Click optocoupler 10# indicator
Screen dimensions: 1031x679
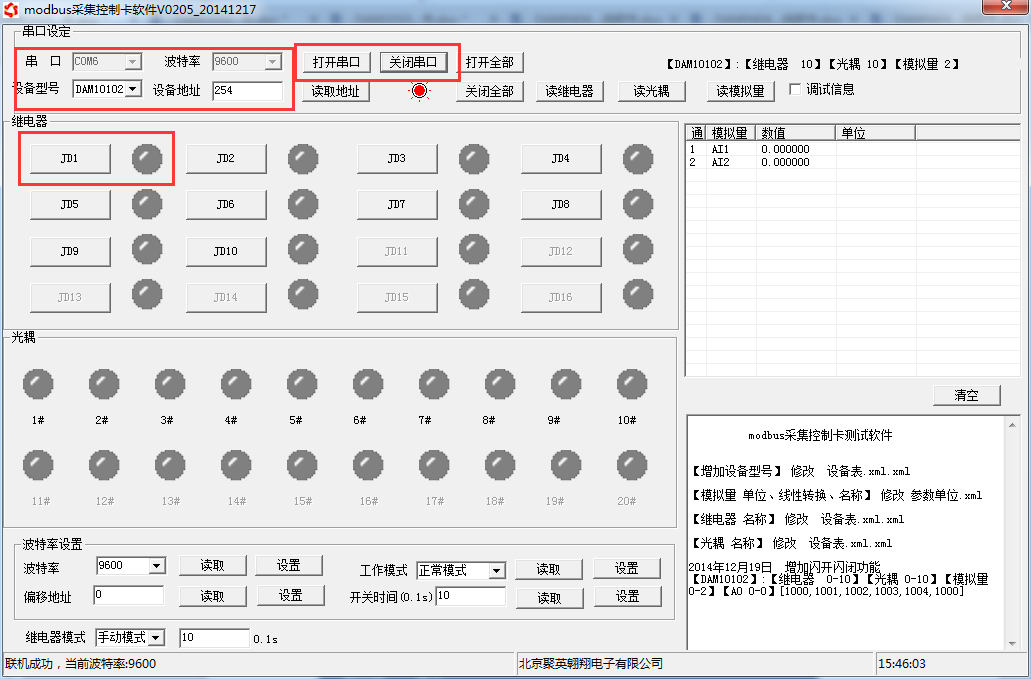pyautogui.click(x=632, y=384)
